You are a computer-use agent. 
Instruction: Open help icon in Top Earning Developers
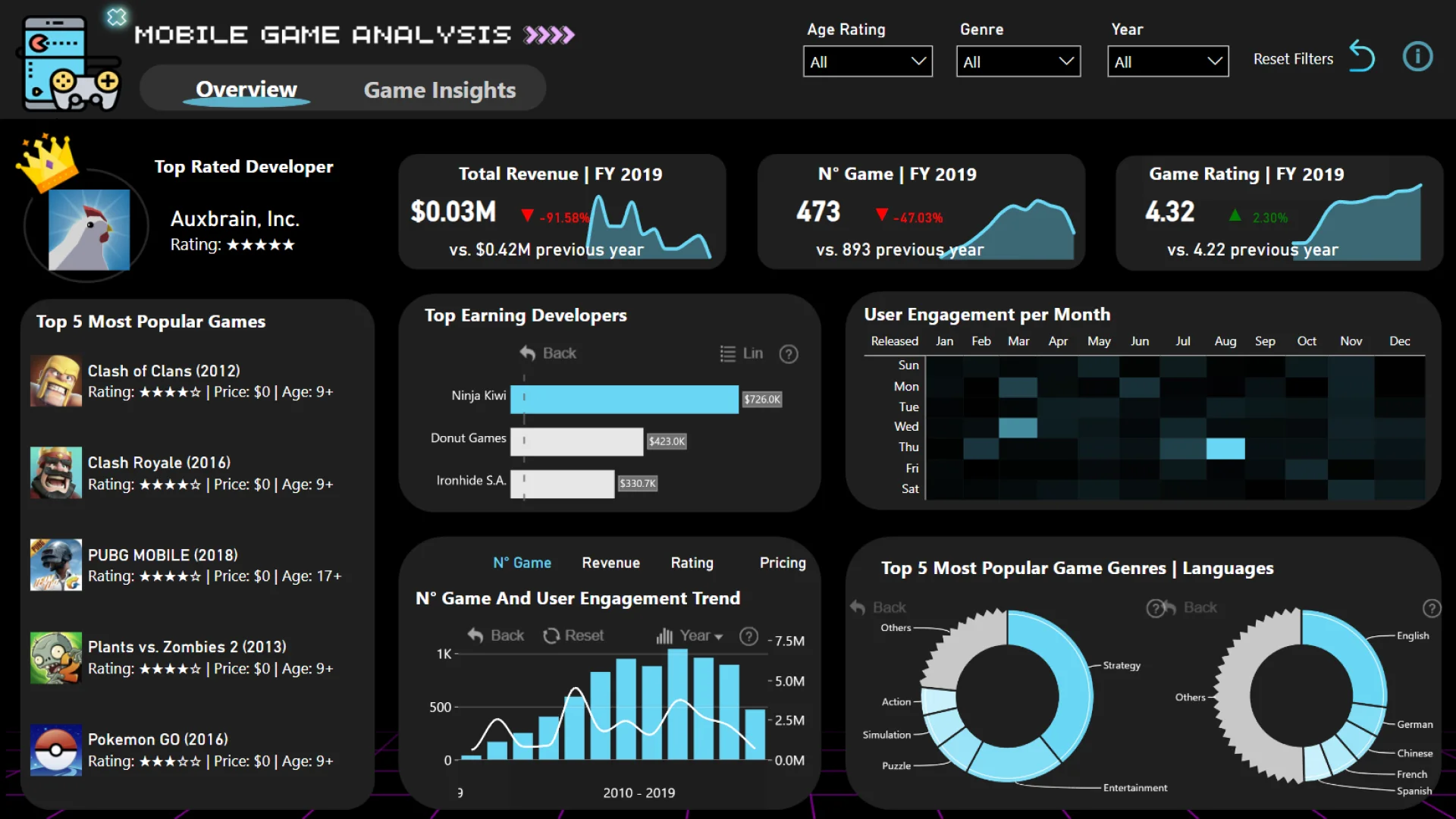point(789,354)
